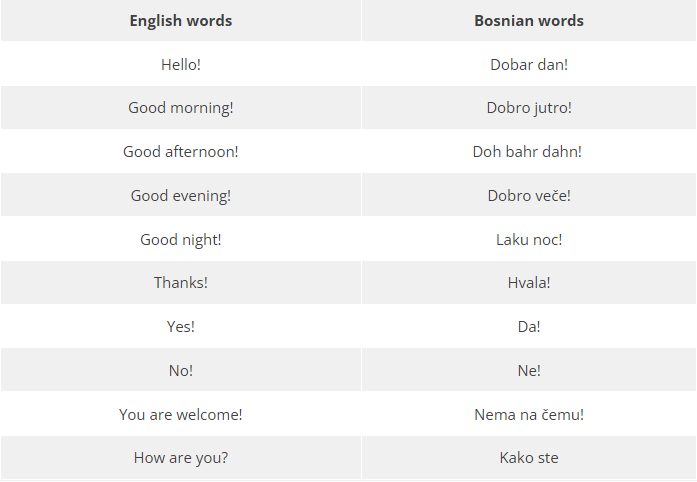
Task: Click the 'Da!' translation cell
Action: click(x=529, y=327)
